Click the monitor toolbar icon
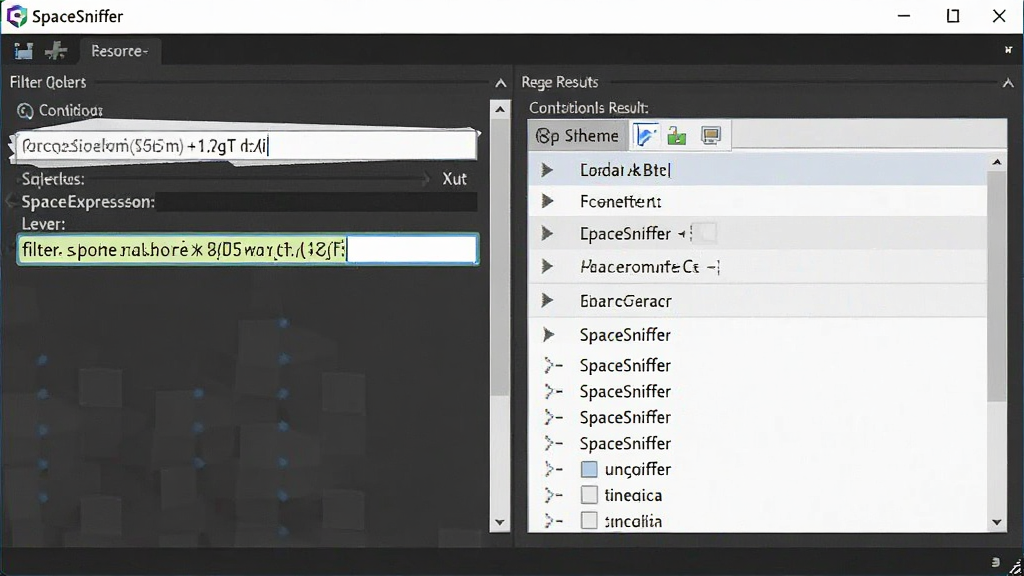 tap(711, 136)
